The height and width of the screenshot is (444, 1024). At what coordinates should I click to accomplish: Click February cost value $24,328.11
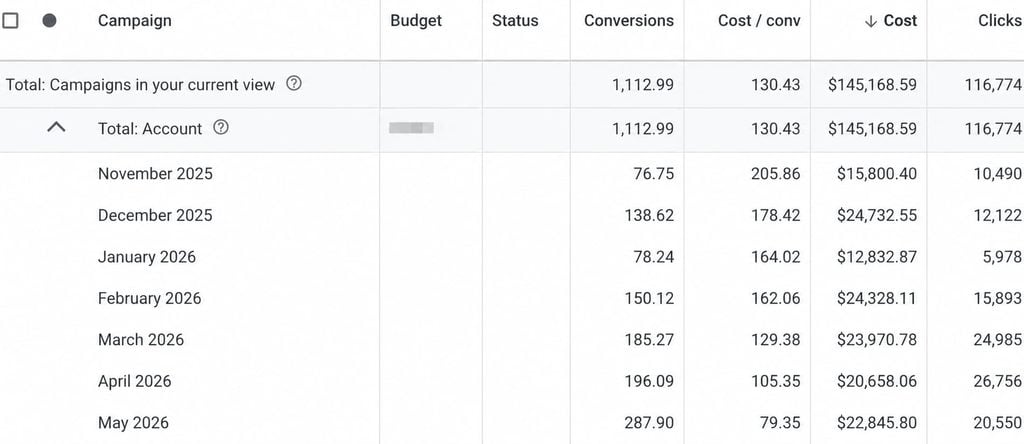[x=877, y=298]
